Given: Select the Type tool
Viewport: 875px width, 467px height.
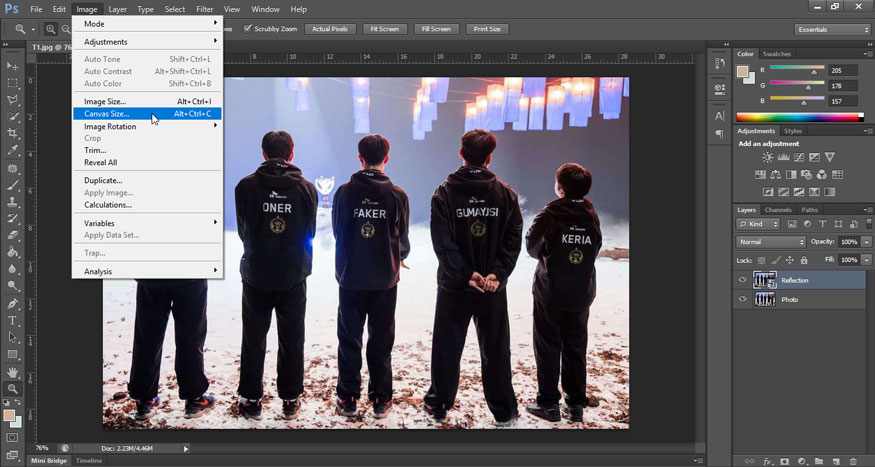Looking at the screenshot, I should point(13,321).
